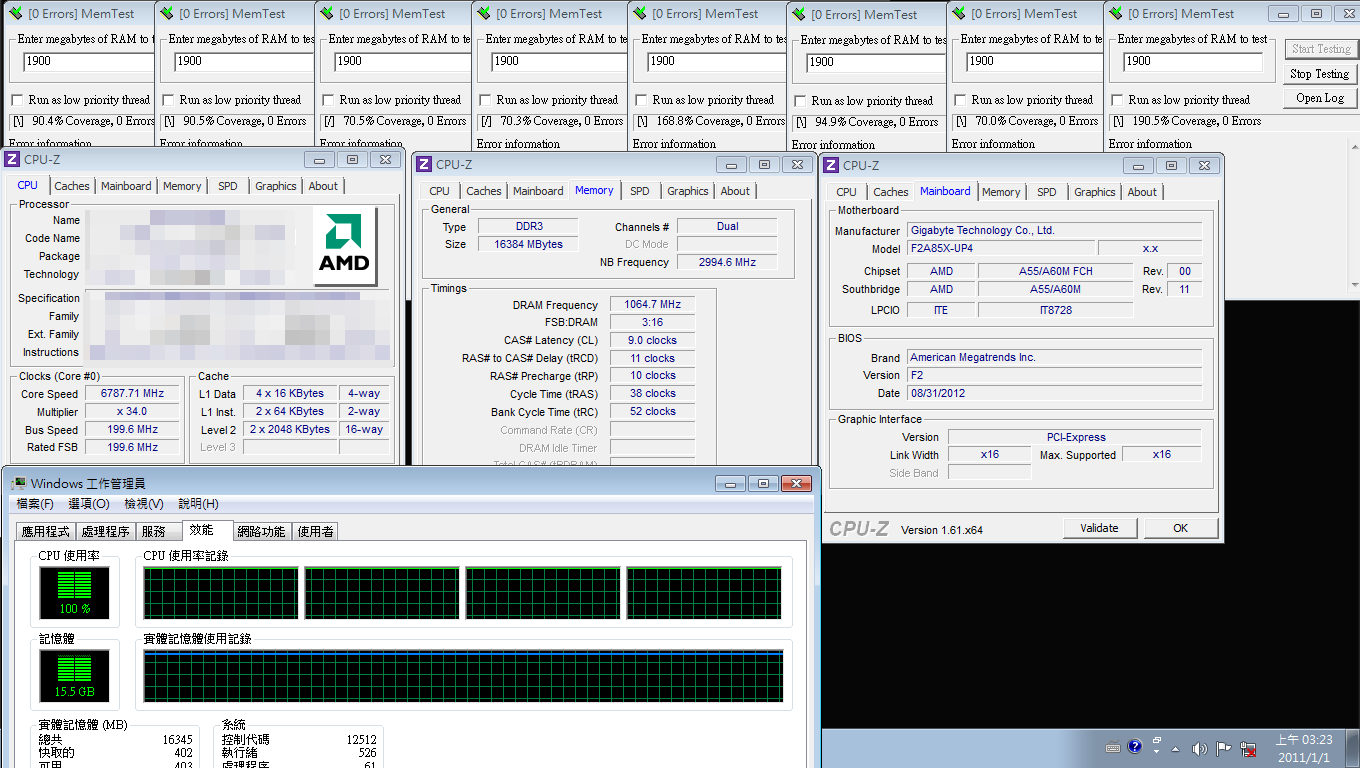
Task: Click the memory Size value 16384 MBytes
Action: (528, 244)
